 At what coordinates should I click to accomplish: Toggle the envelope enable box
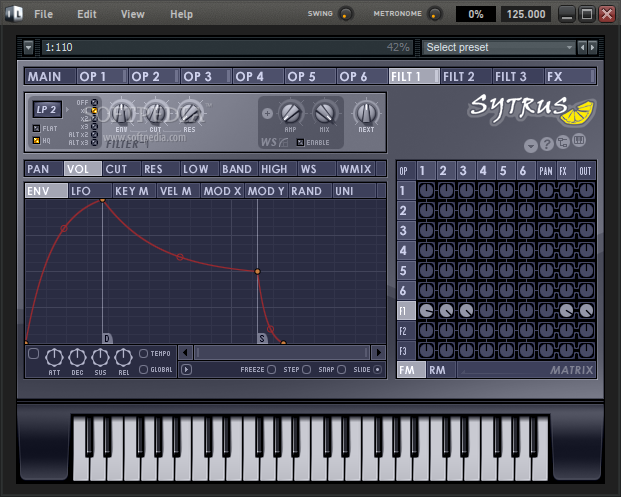pos(34,353)
